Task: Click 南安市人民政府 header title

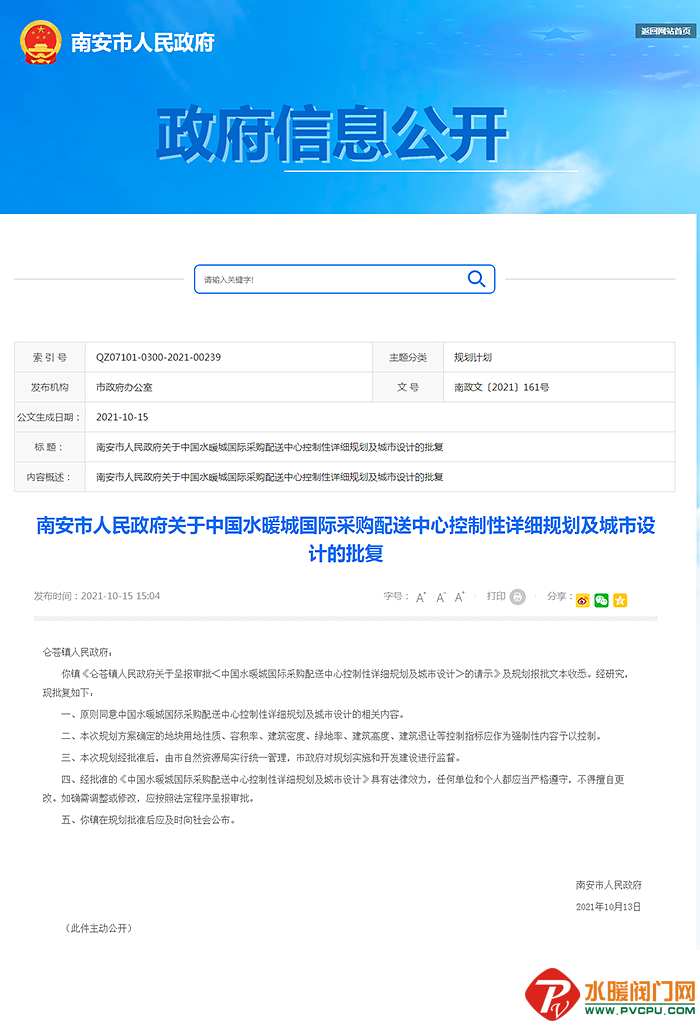Action: 142,42
